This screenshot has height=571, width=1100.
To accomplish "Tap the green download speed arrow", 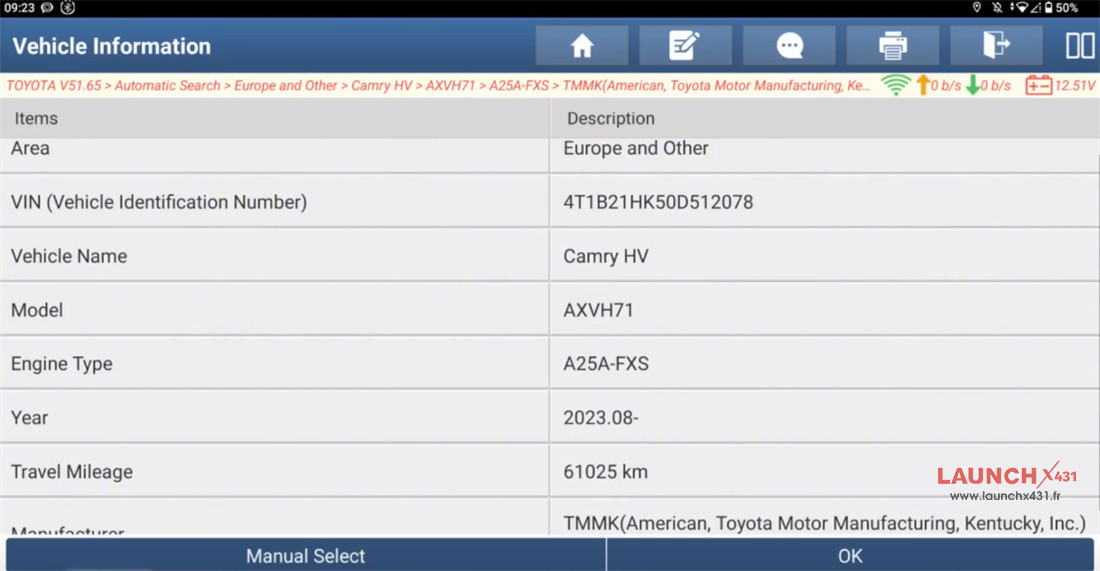I will coord(973,85).
